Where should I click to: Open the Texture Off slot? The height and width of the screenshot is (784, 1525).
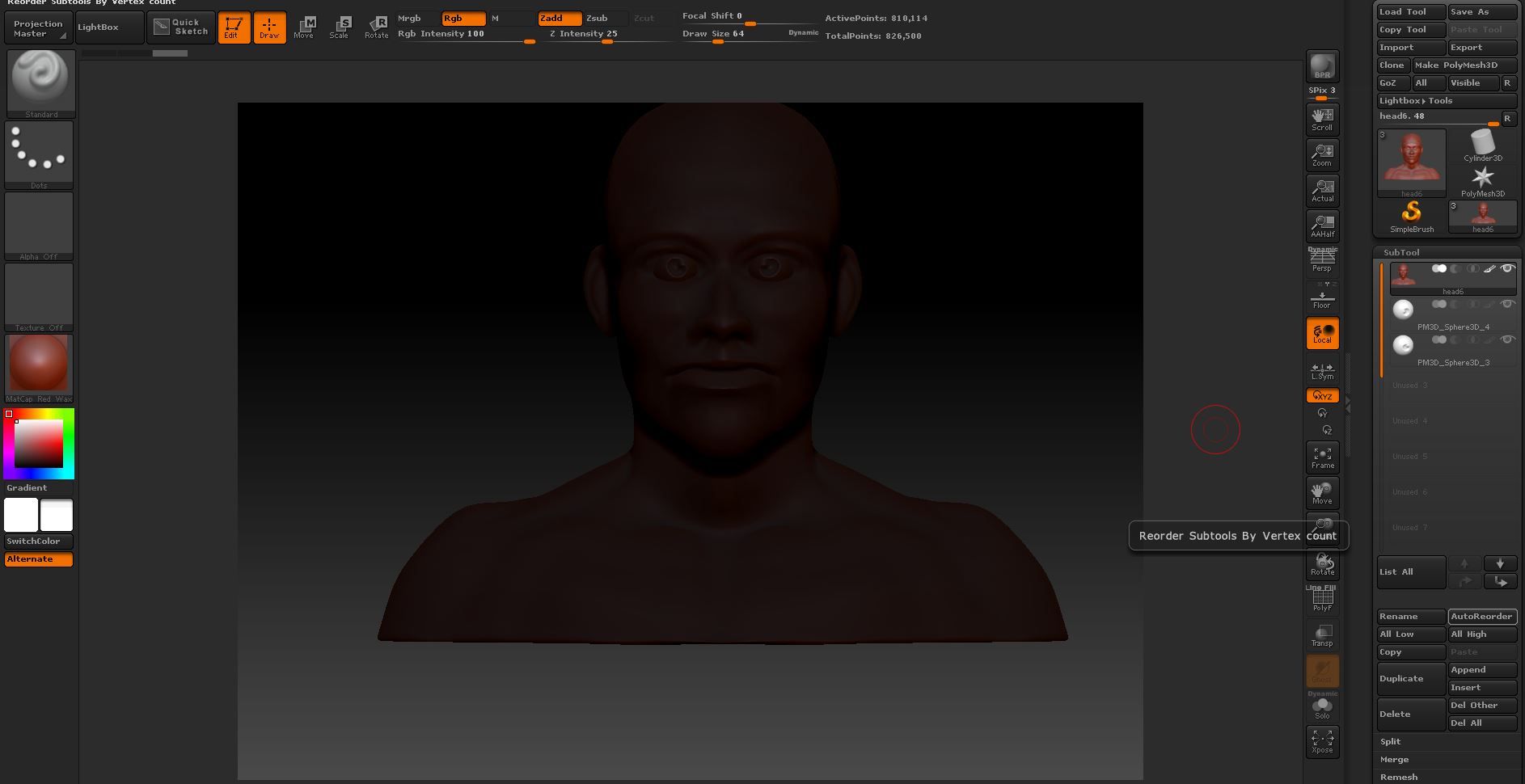click(39, 297)
